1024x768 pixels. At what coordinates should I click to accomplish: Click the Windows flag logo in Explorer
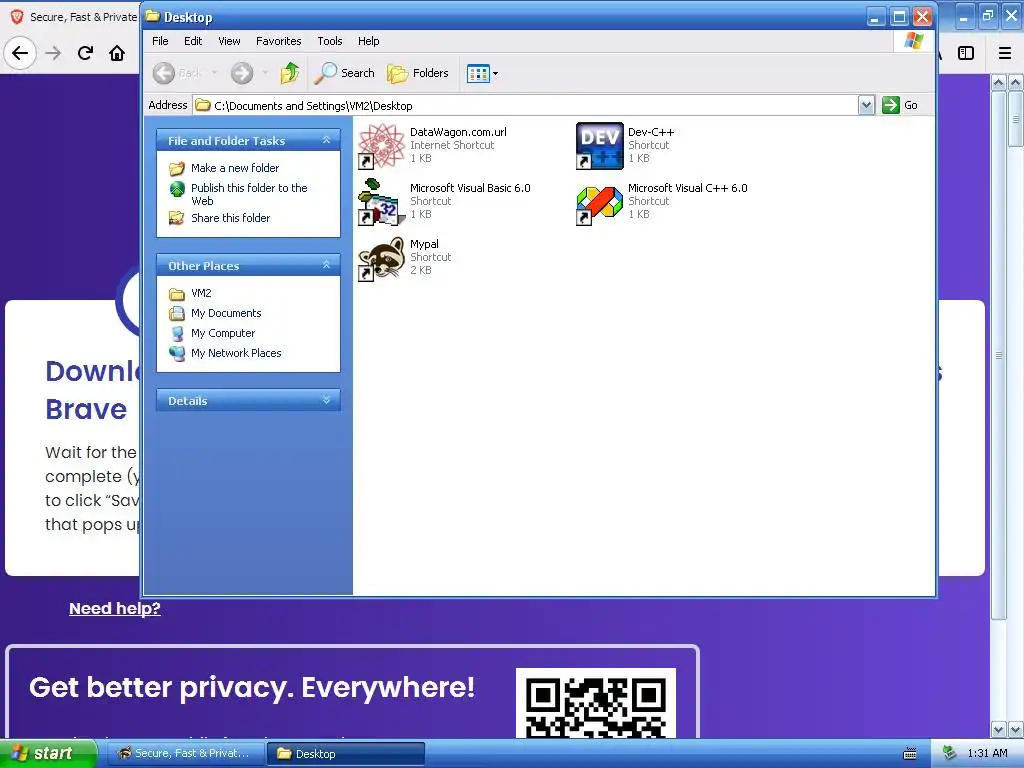pyautogui.click(x=914, y=41)
